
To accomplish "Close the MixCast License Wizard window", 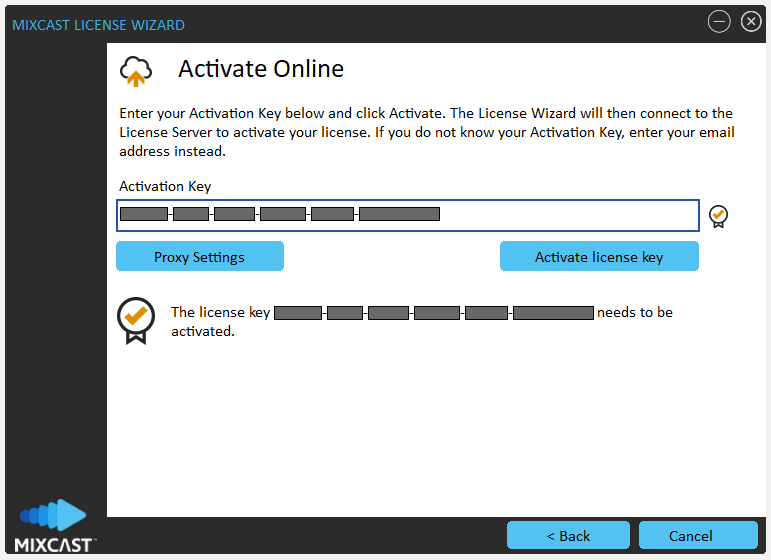I will coord(751,22).
